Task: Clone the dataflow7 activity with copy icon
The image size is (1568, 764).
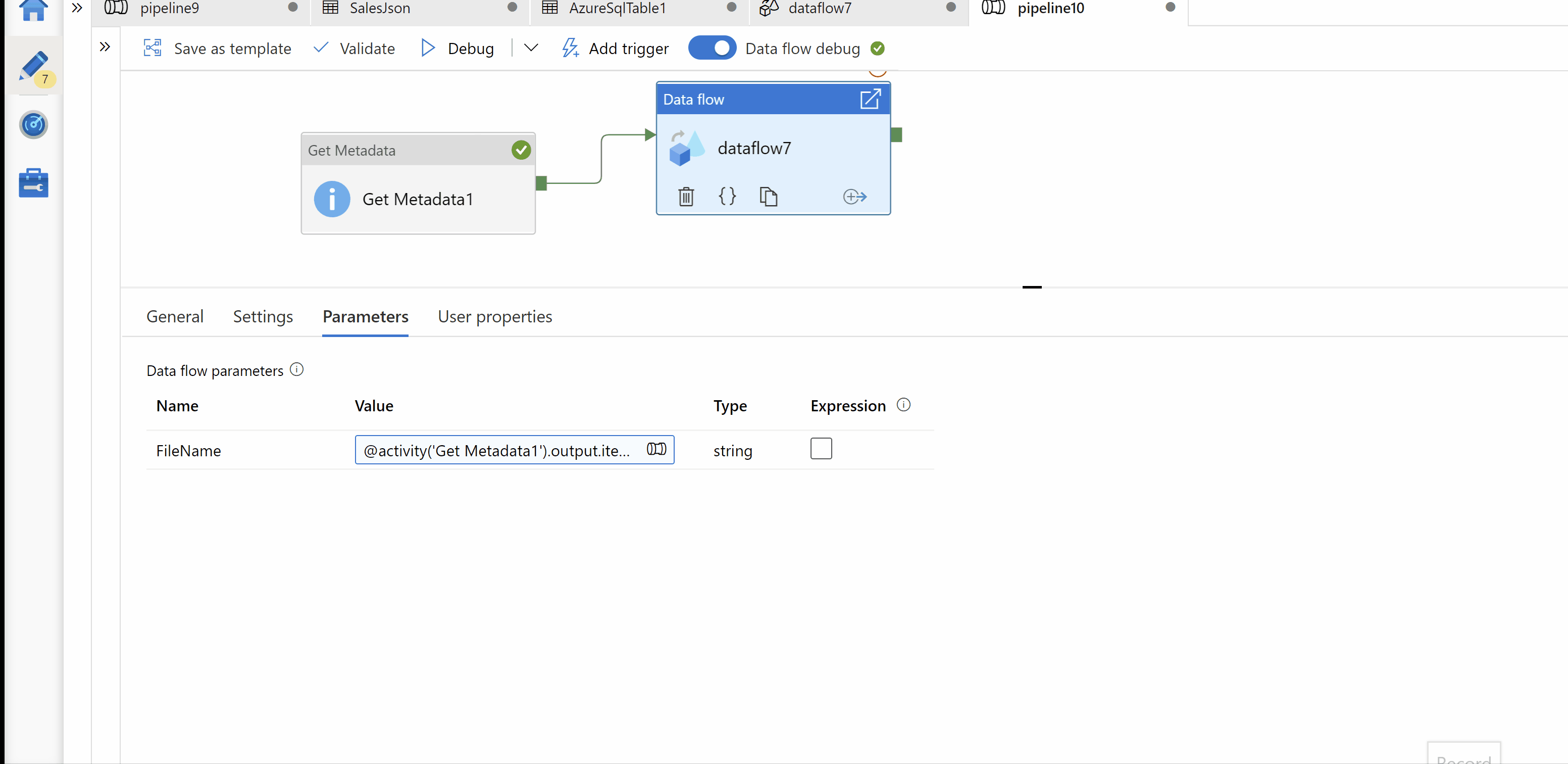Action: tap(768, 196)
